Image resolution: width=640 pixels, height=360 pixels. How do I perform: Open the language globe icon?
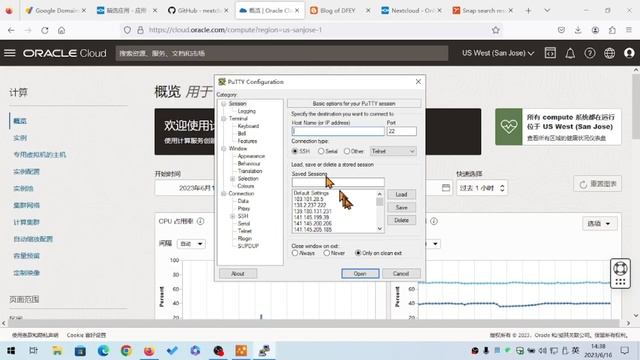point(609,53)
